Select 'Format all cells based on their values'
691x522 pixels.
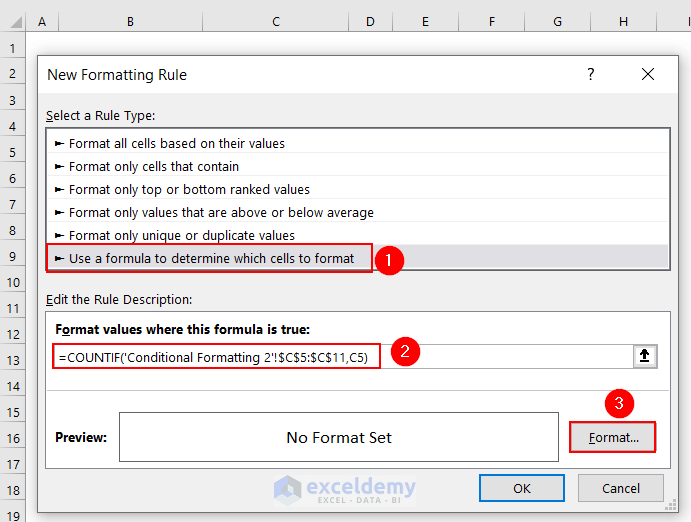(x=176, y=143)
